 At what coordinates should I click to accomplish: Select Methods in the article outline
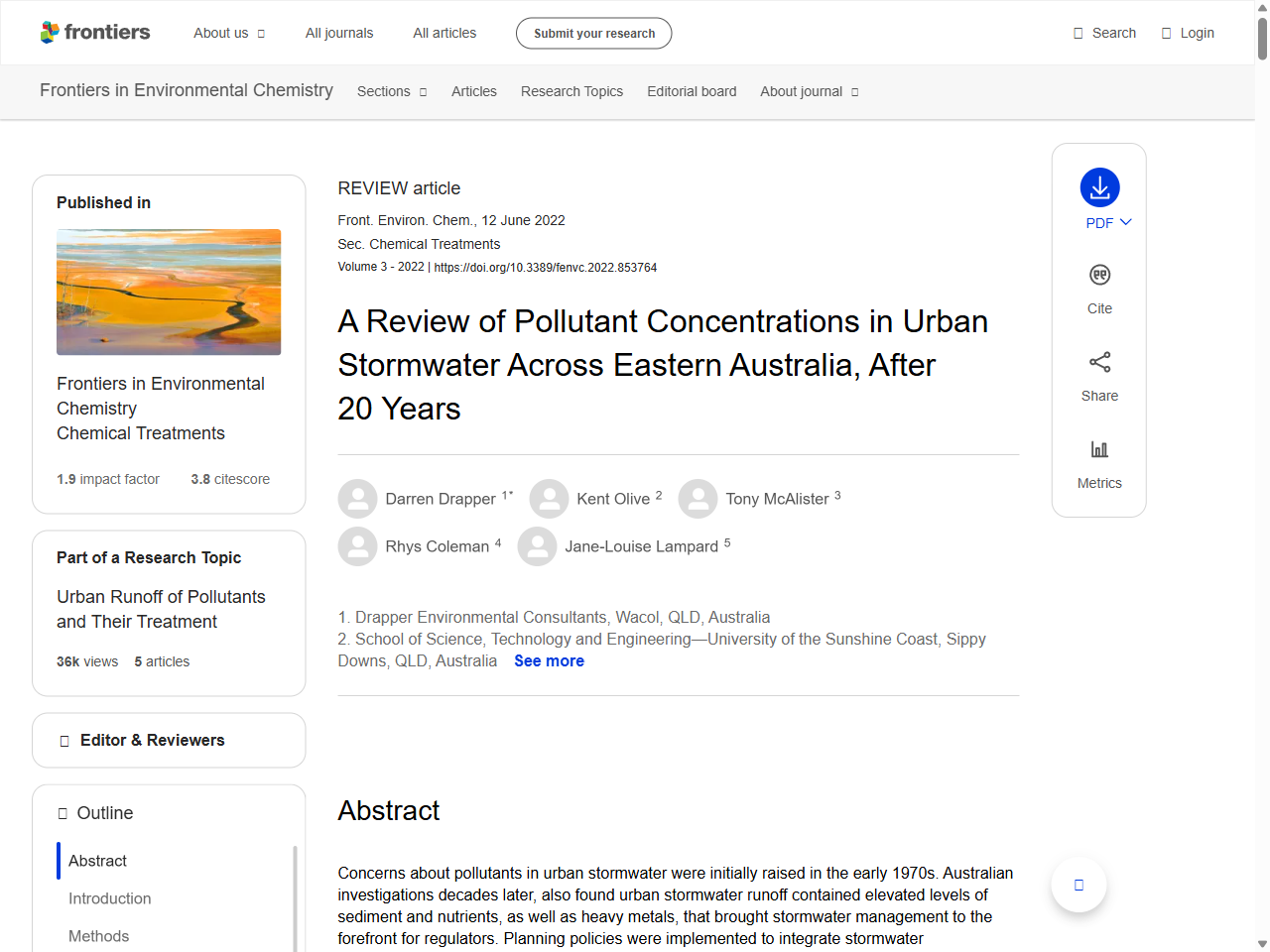(98, 936)
